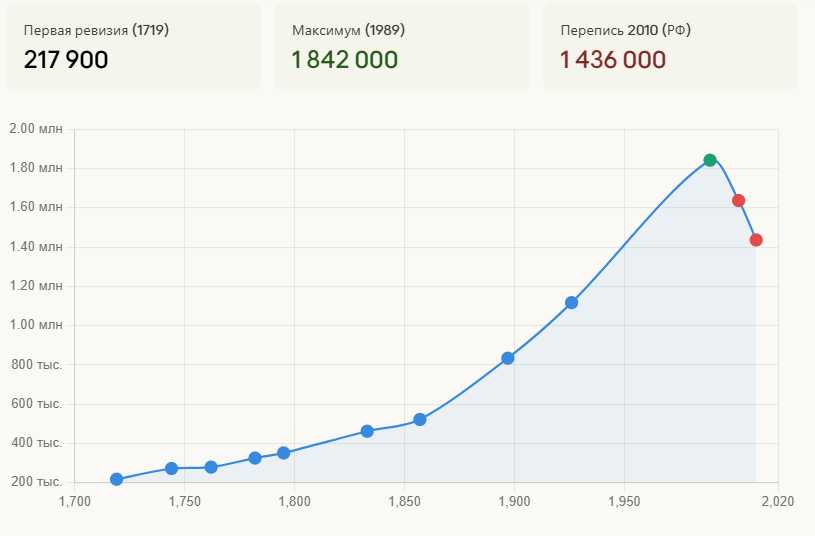Viewport: 815px width, 536px height.
Task: Select the blue data point near 1744
Action: [x=172, y=468]
